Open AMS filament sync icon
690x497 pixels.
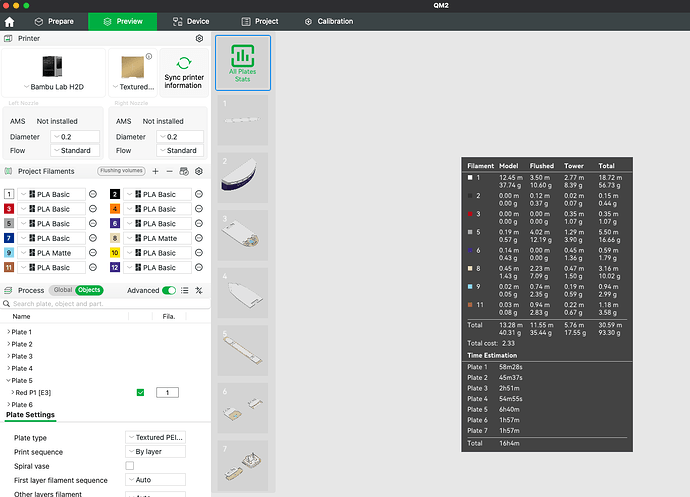tap(184, 171)
